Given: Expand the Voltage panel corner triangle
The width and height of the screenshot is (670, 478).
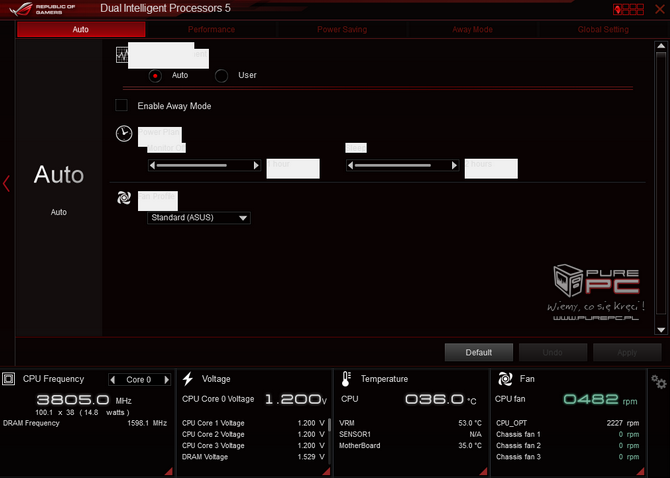Looking at the screenshot, I should (326, 471).
